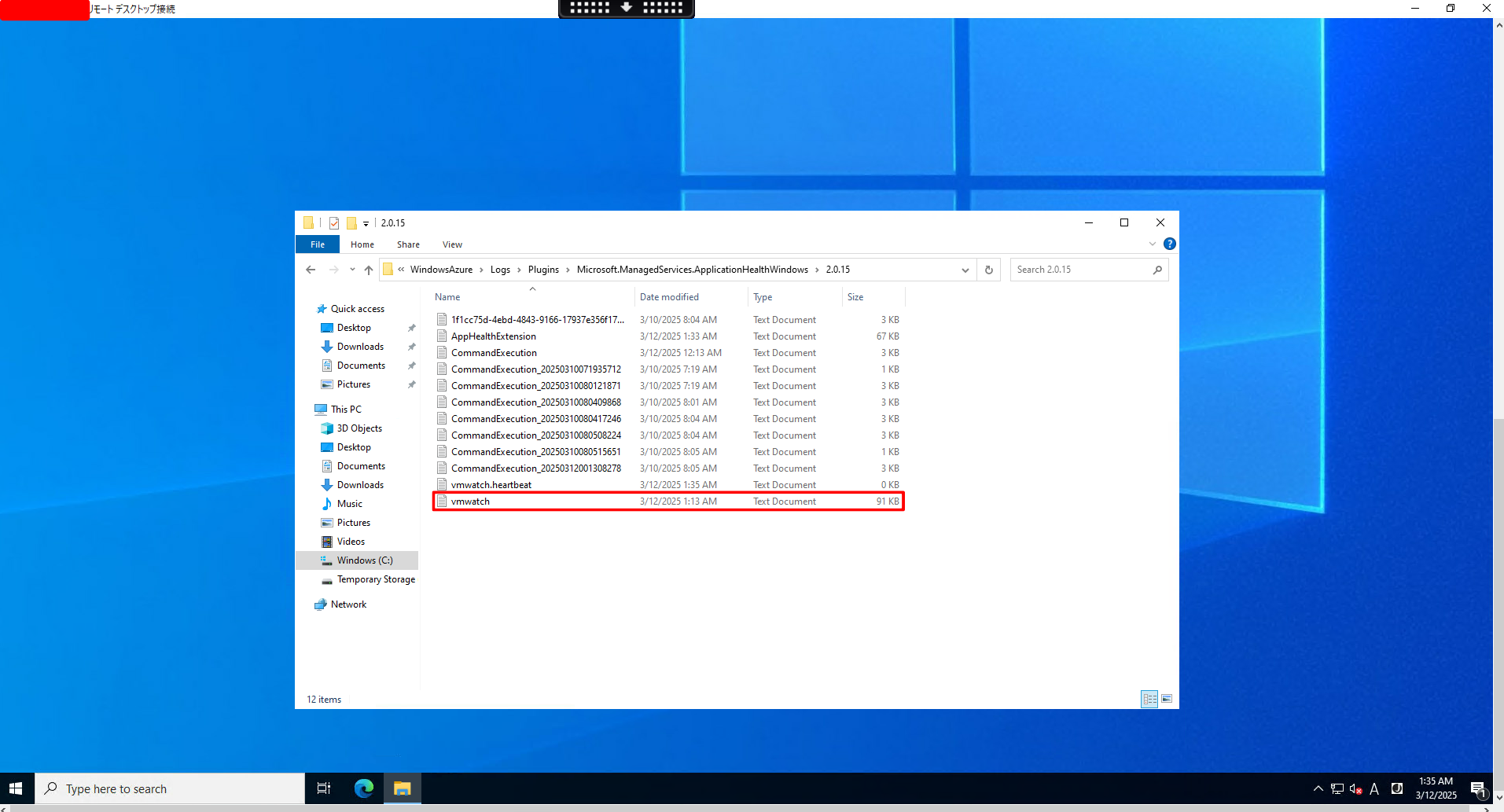Viewport: 1504px width, 812px height.
Task: Switch to Large icons view layout
Action: 1167,699
